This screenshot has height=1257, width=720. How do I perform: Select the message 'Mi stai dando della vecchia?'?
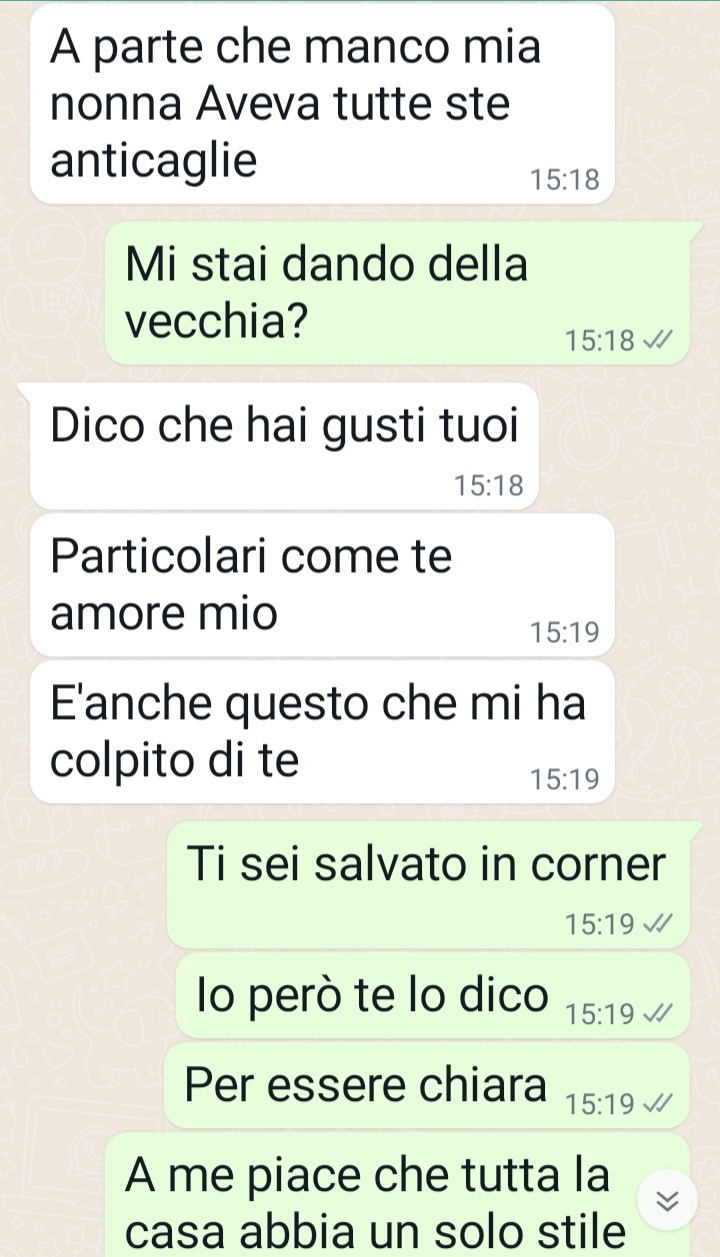[397, 293]
